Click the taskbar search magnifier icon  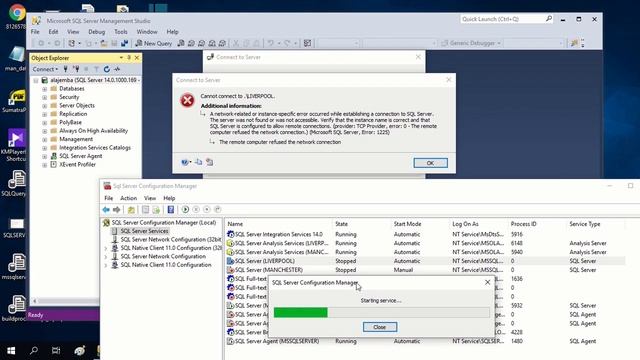(x=34, y=351)
